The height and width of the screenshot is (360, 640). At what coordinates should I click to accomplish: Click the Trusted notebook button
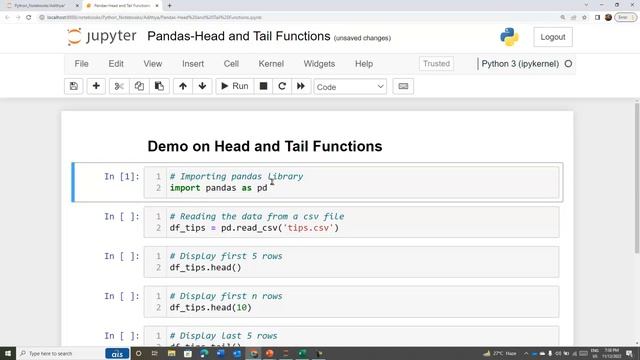tap(436, 64)
